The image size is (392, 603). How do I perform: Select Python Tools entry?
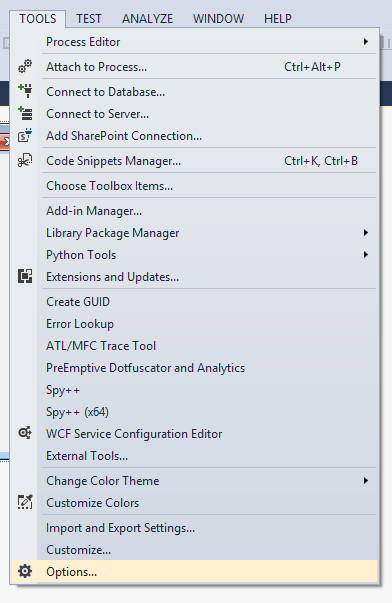pyautogui.click(x=194, y=255)
